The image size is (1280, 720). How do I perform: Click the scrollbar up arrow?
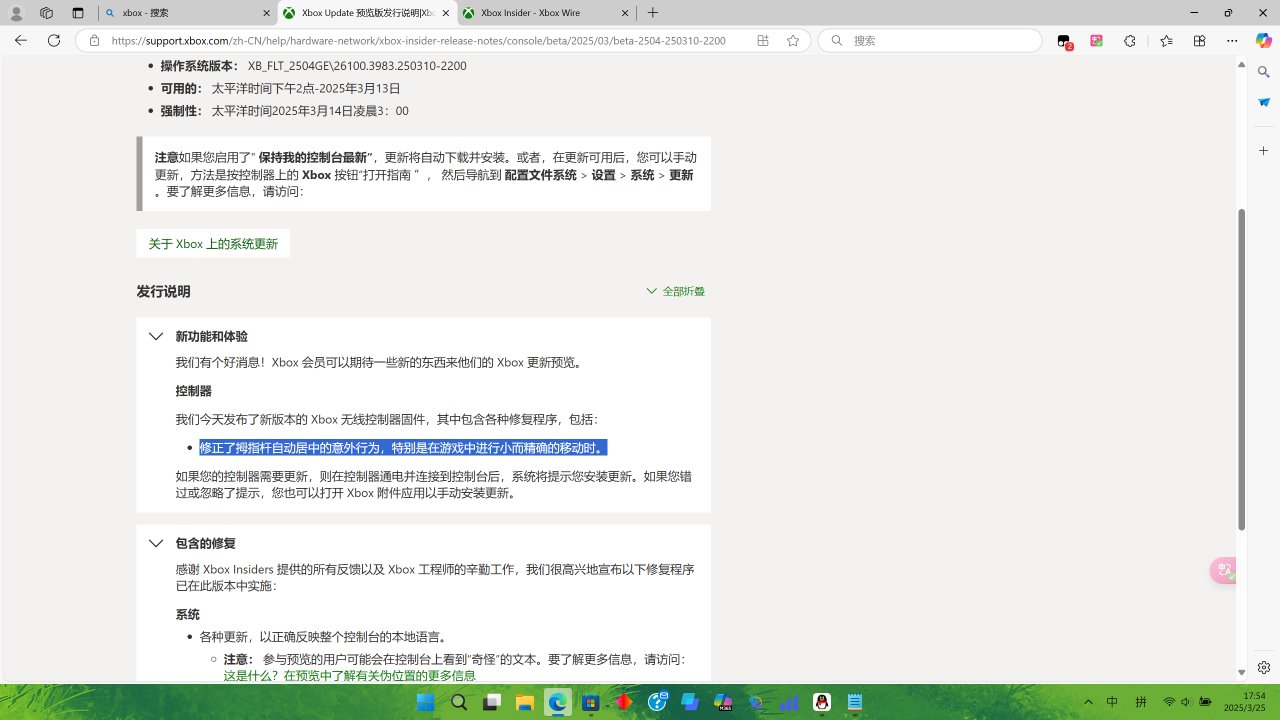point(1242,64)
